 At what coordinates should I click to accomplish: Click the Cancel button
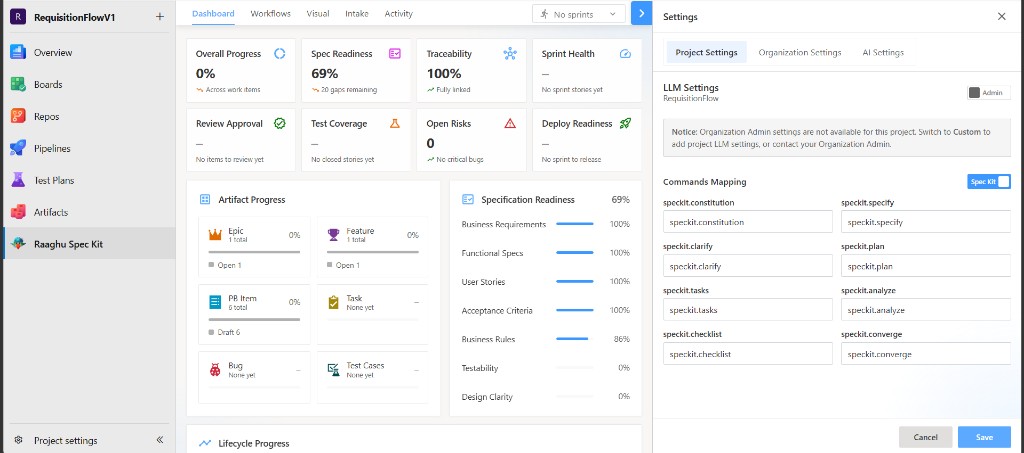[x=925, y=437]
